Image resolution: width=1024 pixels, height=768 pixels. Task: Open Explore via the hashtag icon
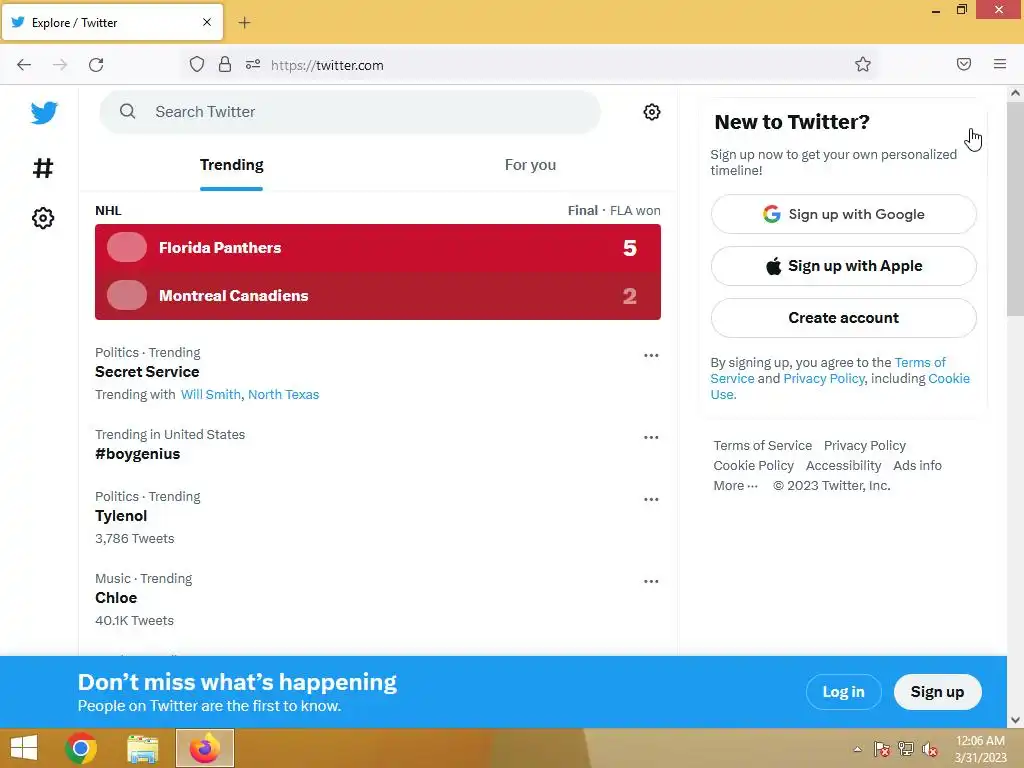pos(43,168)
